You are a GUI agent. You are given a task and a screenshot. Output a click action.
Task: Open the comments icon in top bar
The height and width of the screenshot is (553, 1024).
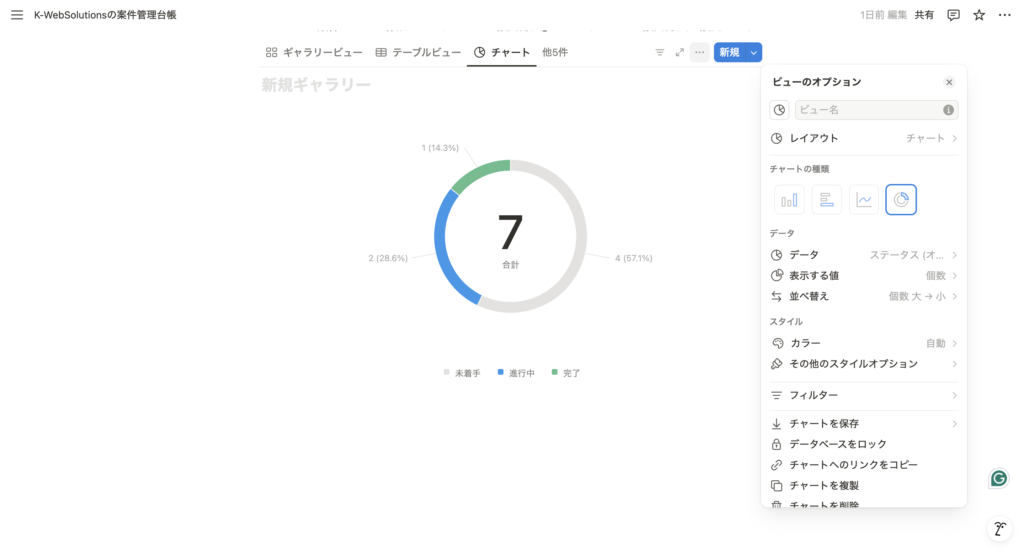[x=953, y=15]
